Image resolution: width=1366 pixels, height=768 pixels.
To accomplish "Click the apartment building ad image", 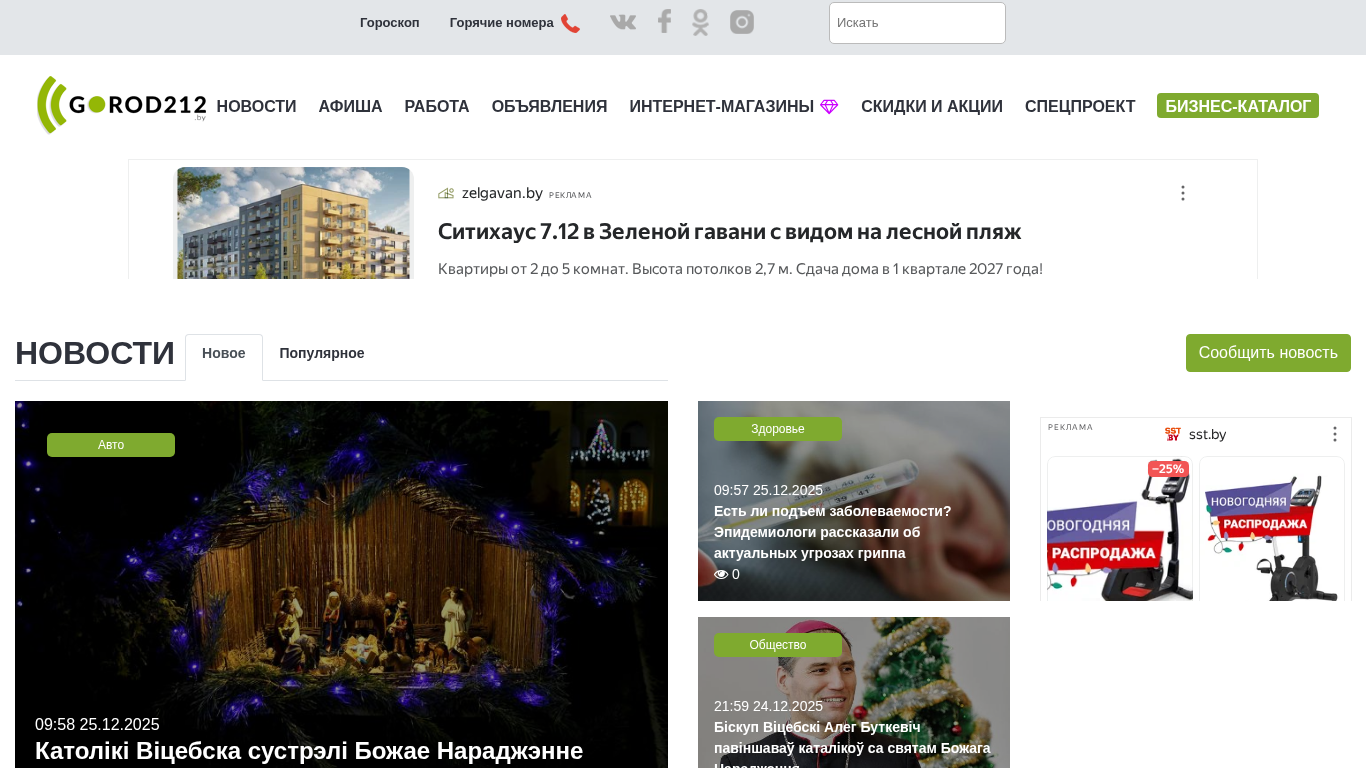I will point(294,223).
